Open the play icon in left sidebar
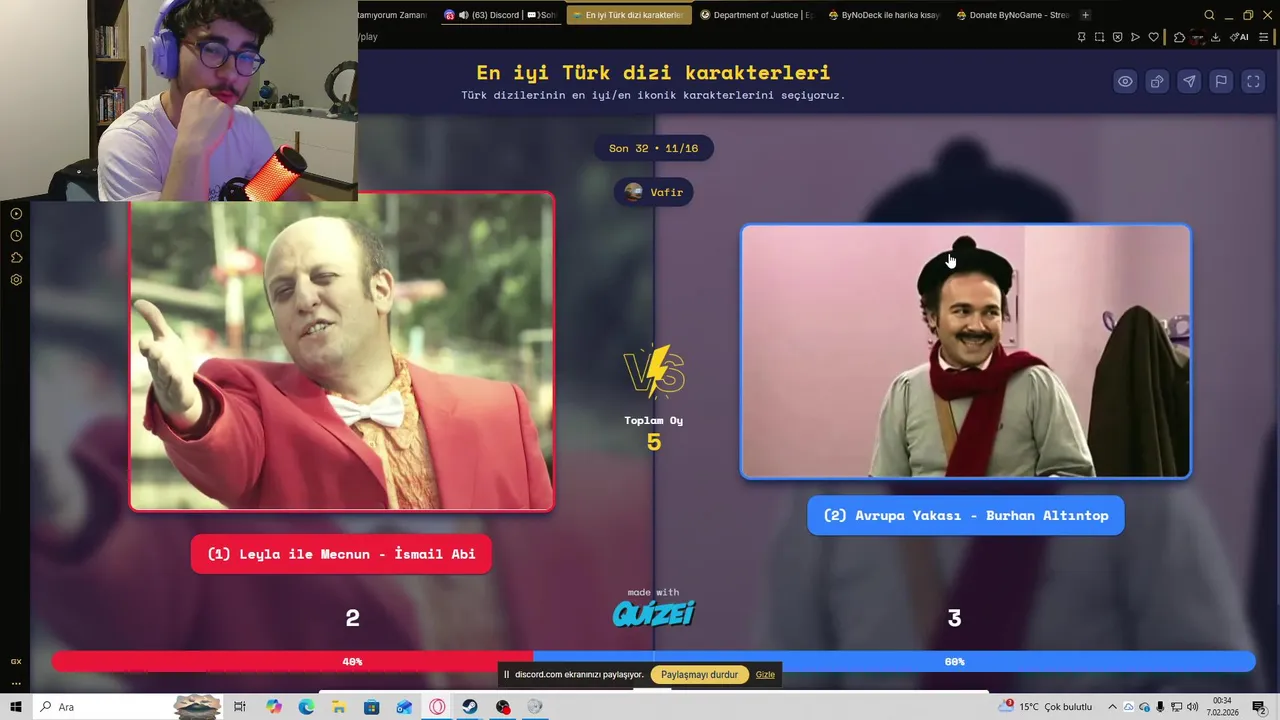The image size is (1280, 720). pos(16,213)
